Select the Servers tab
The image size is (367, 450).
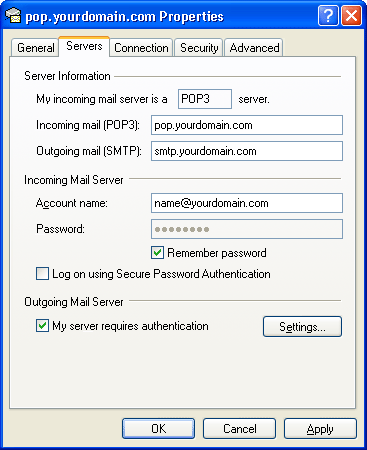tap(84, 46)
